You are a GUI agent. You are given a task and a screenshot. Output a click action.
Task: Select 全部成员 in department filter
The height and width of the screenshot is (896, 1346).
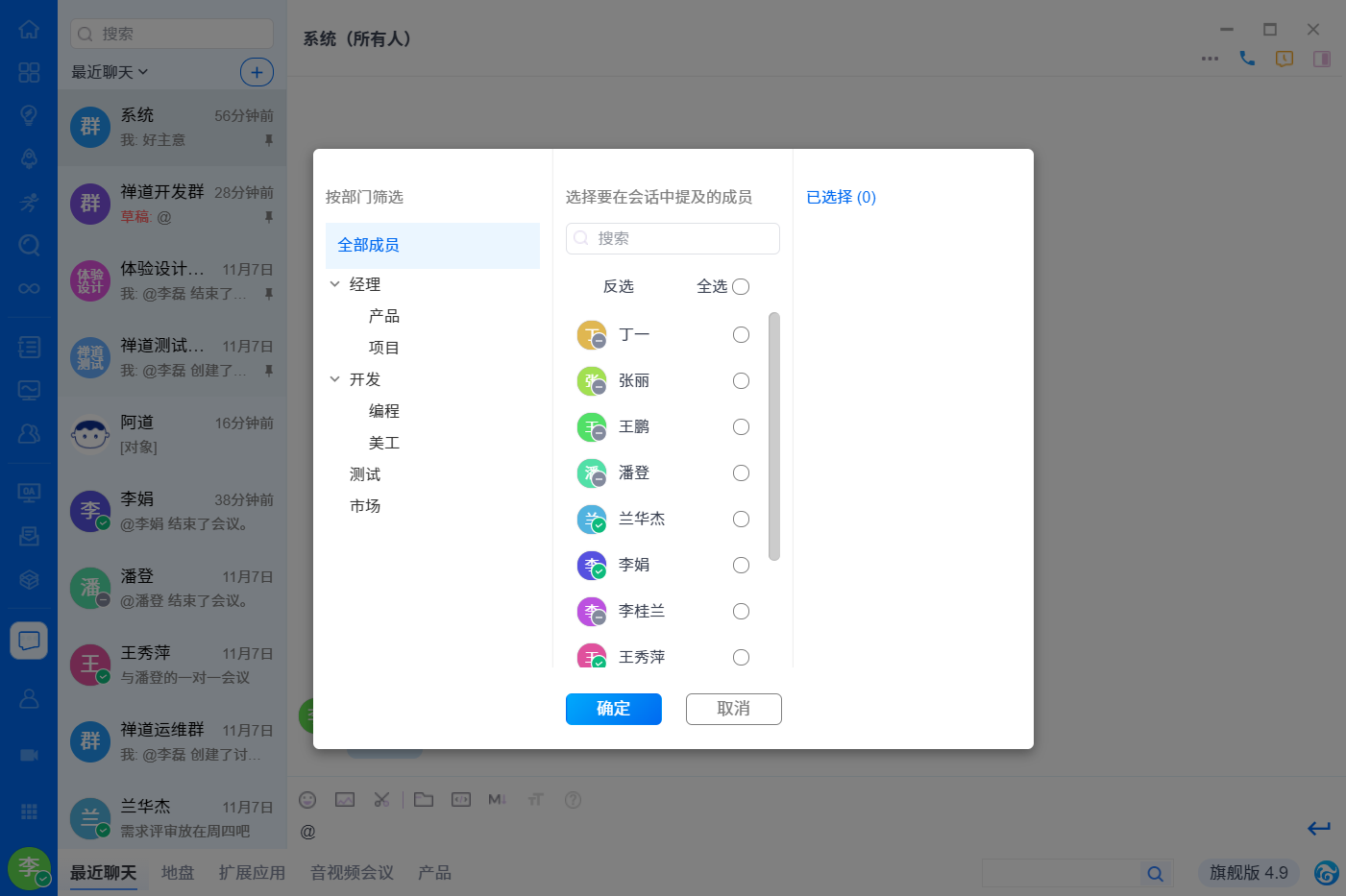pos(432,245)
